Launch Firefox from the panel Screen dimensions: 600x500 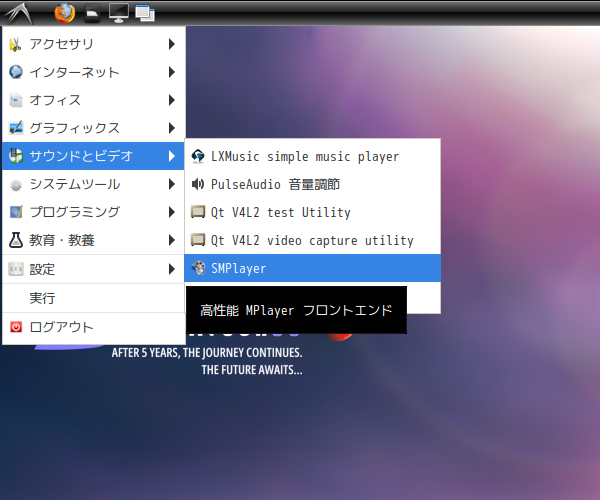[x=64, y=13]
